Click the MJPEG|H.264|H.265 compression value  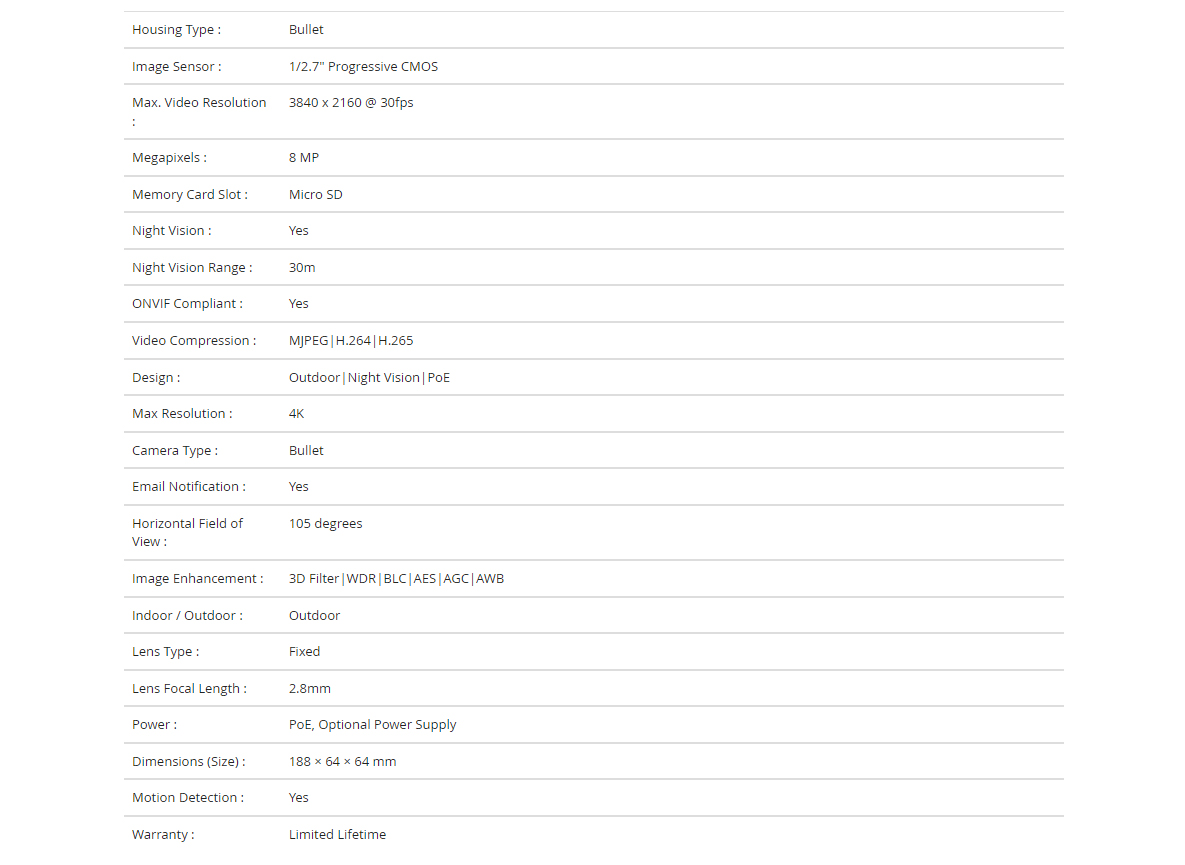click(x=351, y=341)
